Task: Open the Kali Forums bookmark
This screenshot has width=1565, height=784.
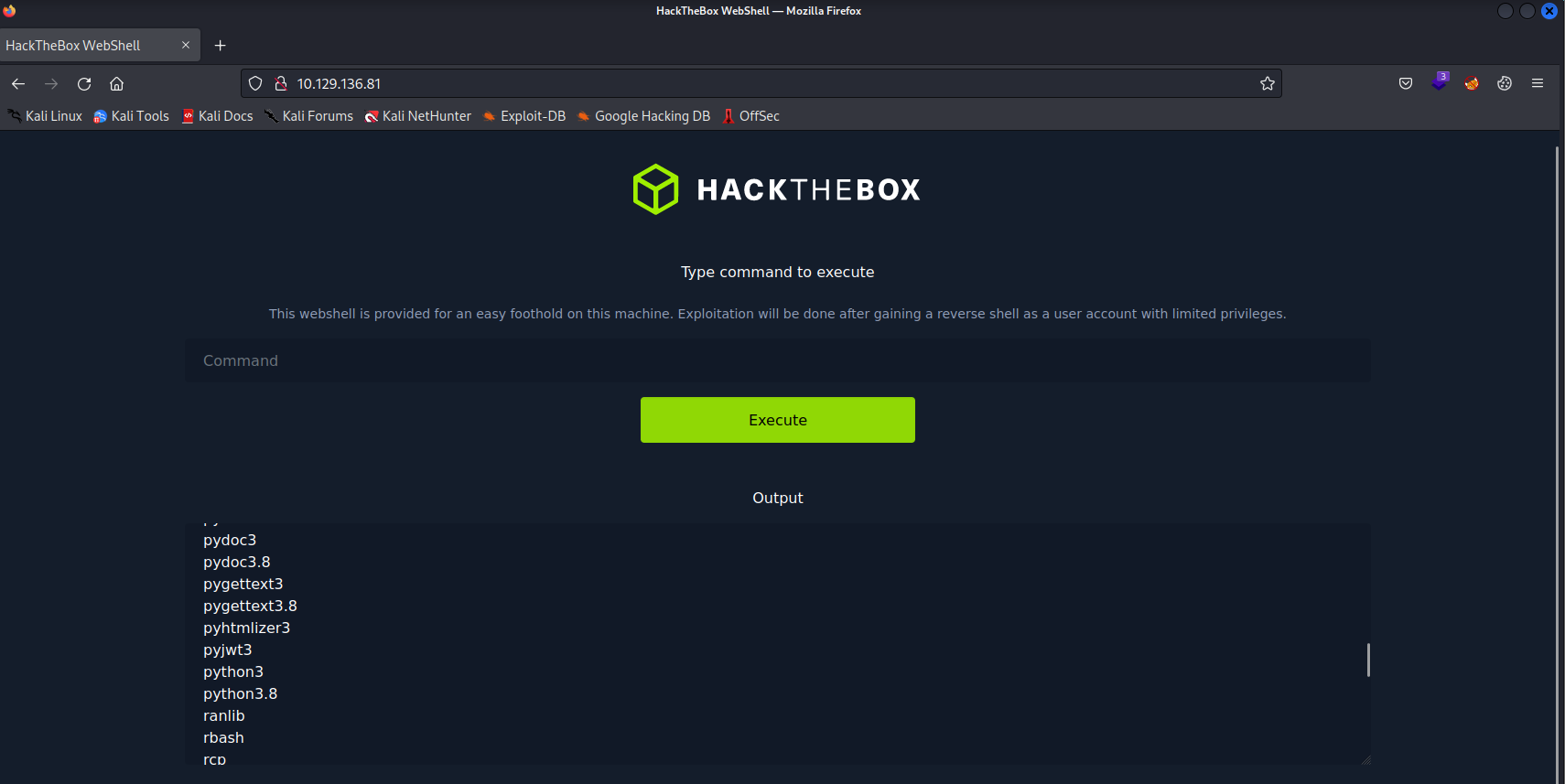Action: click(308, 116)
